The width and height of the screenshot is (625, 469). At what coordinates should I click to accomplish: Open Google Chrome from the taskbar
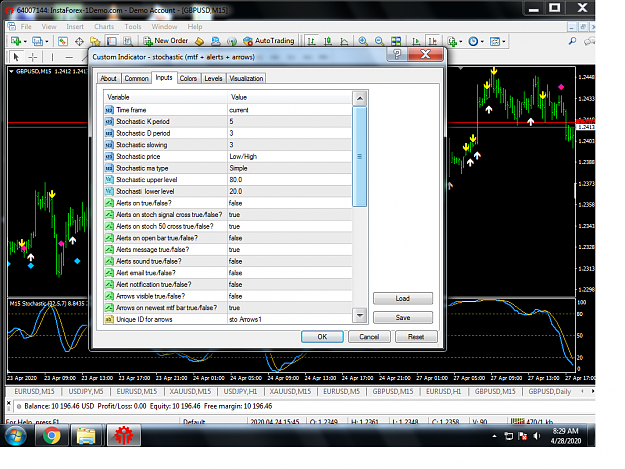click(x=52, y=435)
